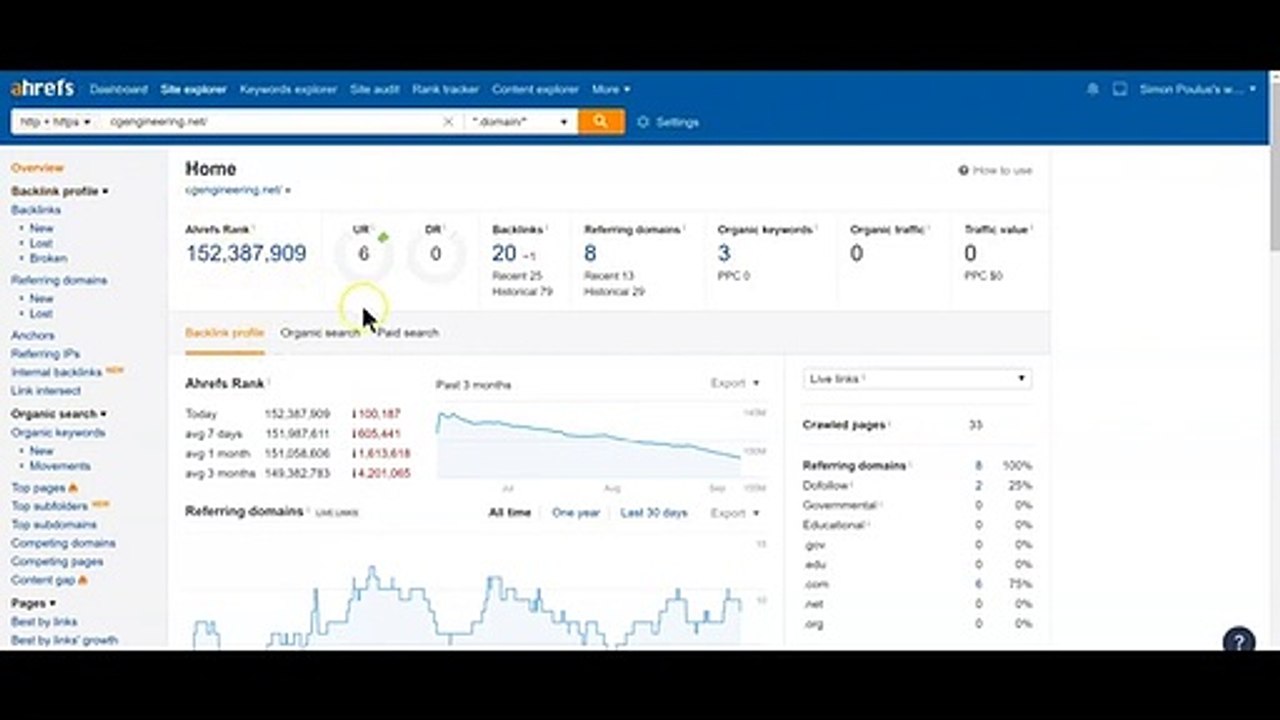Click the Crawled pages value 33
1280x720 pixels.
pos(975,425)
